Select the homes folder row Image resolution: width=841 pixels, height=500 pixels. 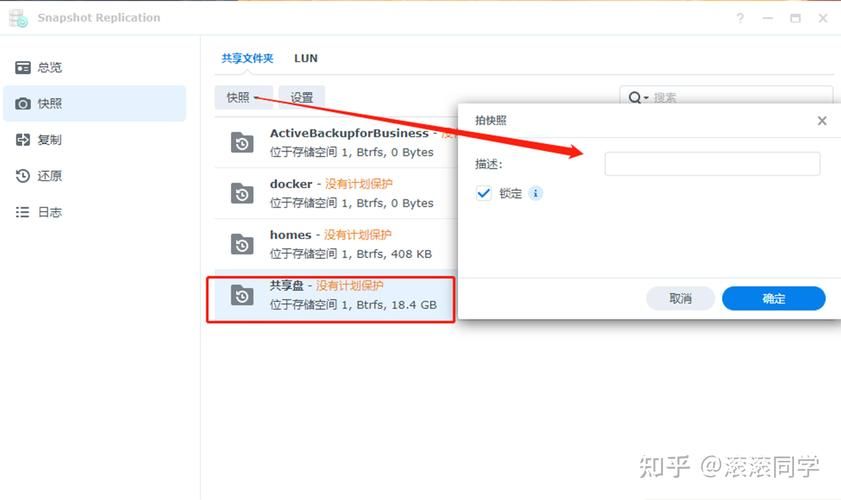coord(336,244)
